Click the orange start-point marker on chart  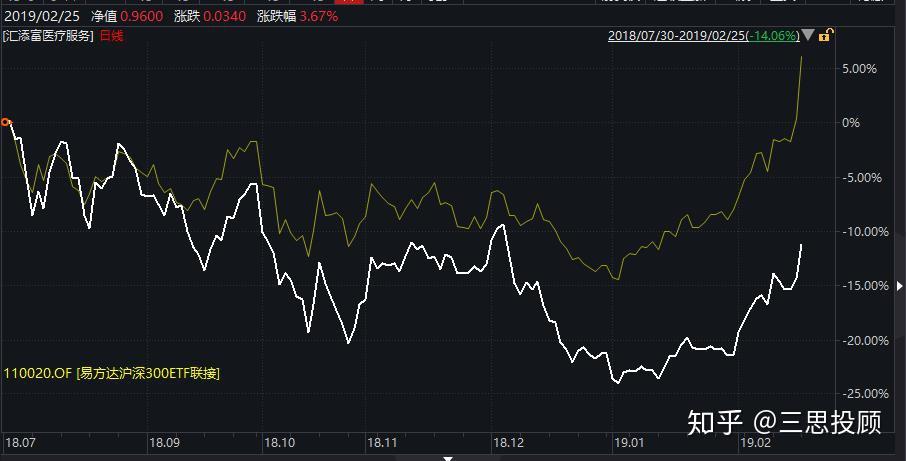pos(5,122)
